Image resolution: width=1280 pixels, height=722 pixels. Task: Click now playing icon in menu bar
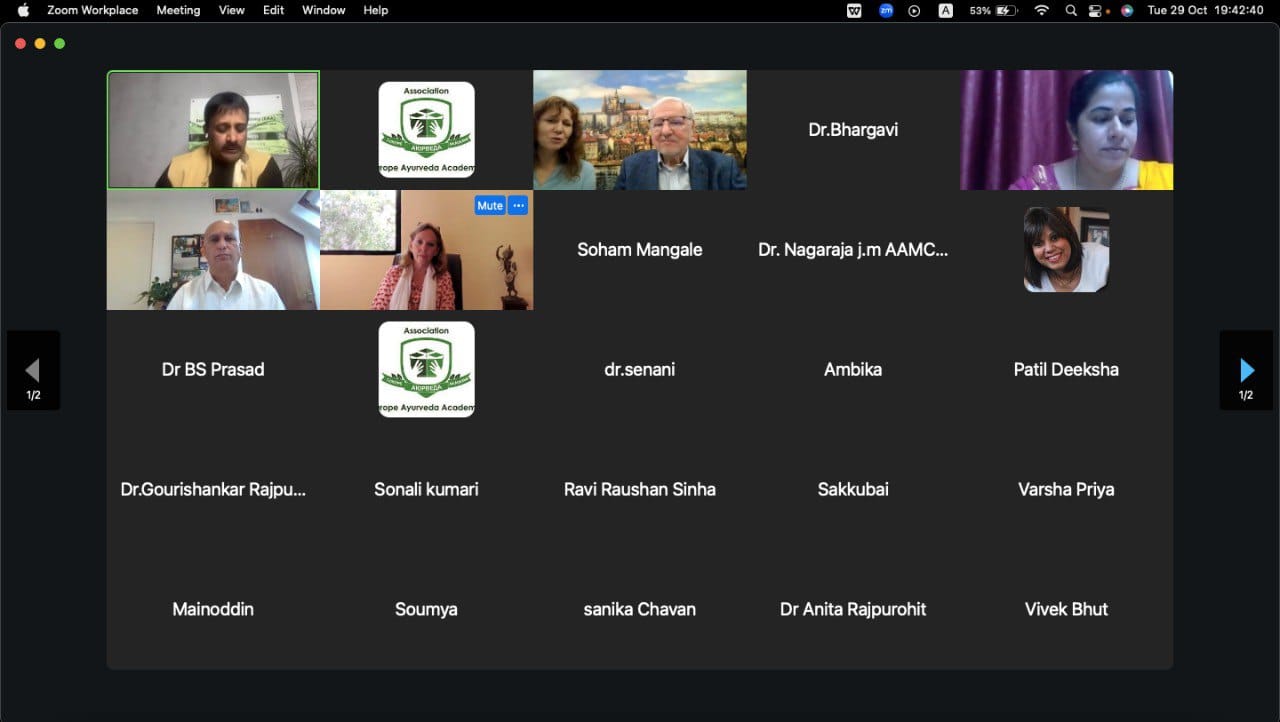[x=914, y=10]
